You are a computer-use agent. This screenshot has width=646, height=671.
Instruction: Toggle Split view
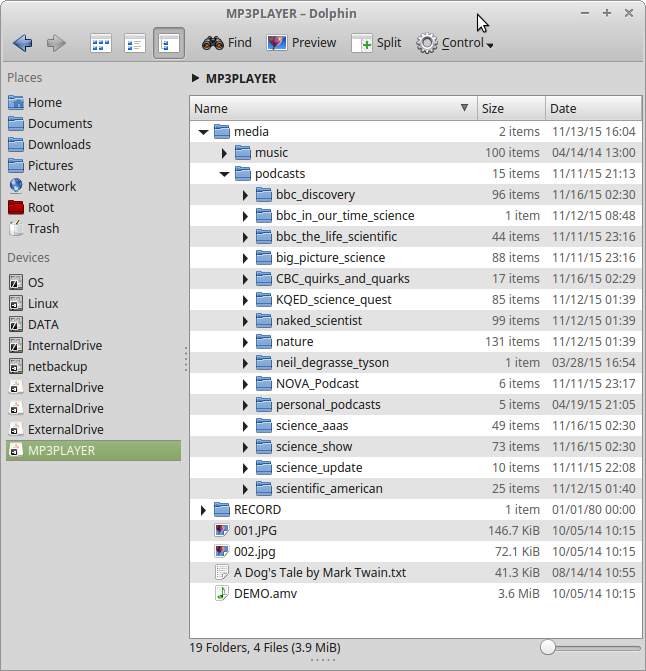(x=377, y=43)
